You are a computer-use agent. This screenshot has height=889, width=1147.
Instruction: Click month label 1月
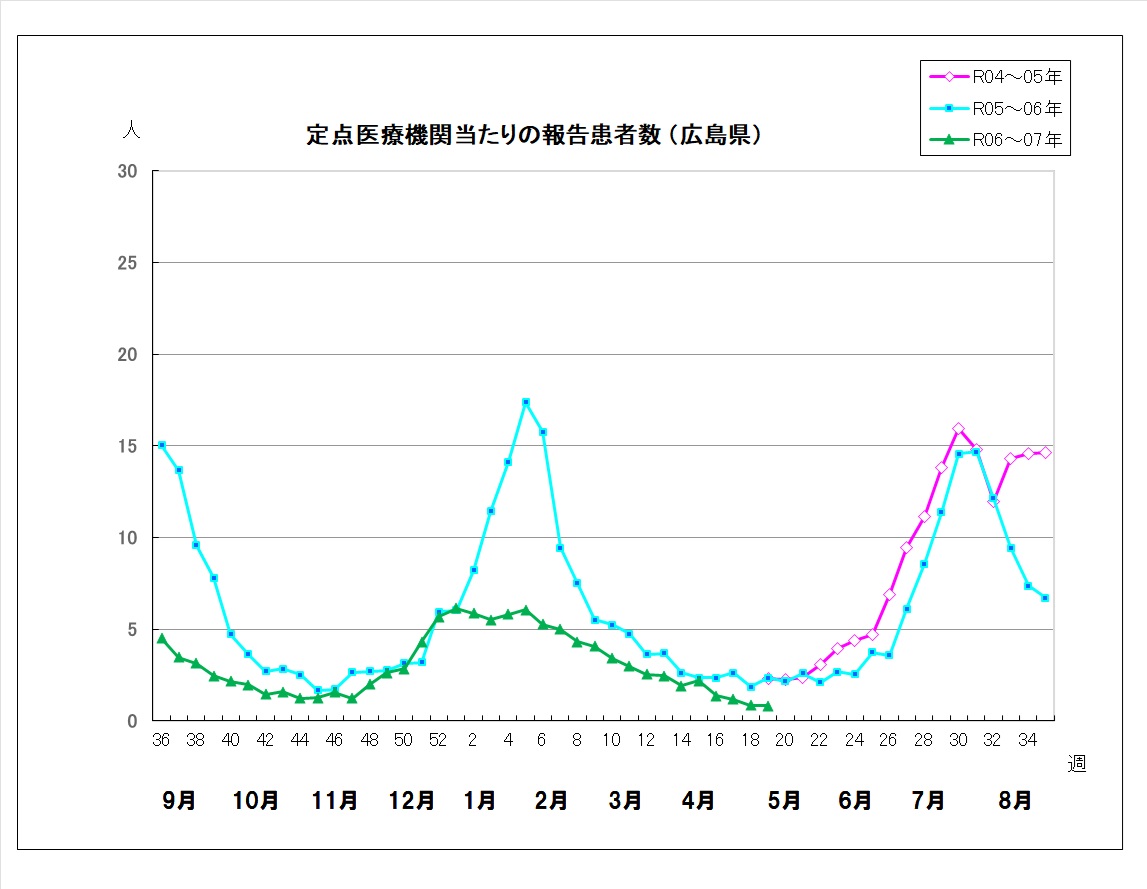click(x=479, y=800)
